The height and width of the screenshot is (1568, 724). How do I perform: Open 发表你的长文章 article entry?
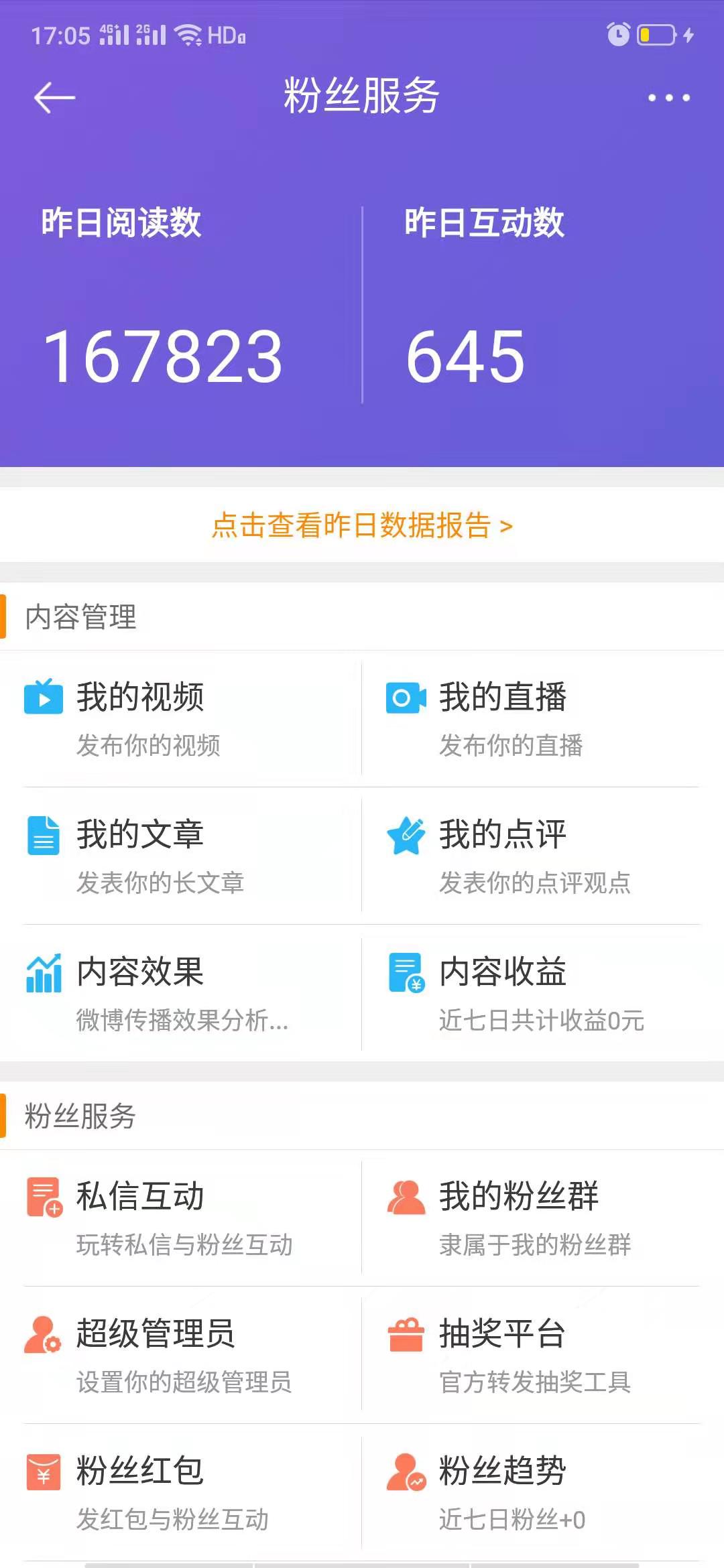tap(160, 883)
